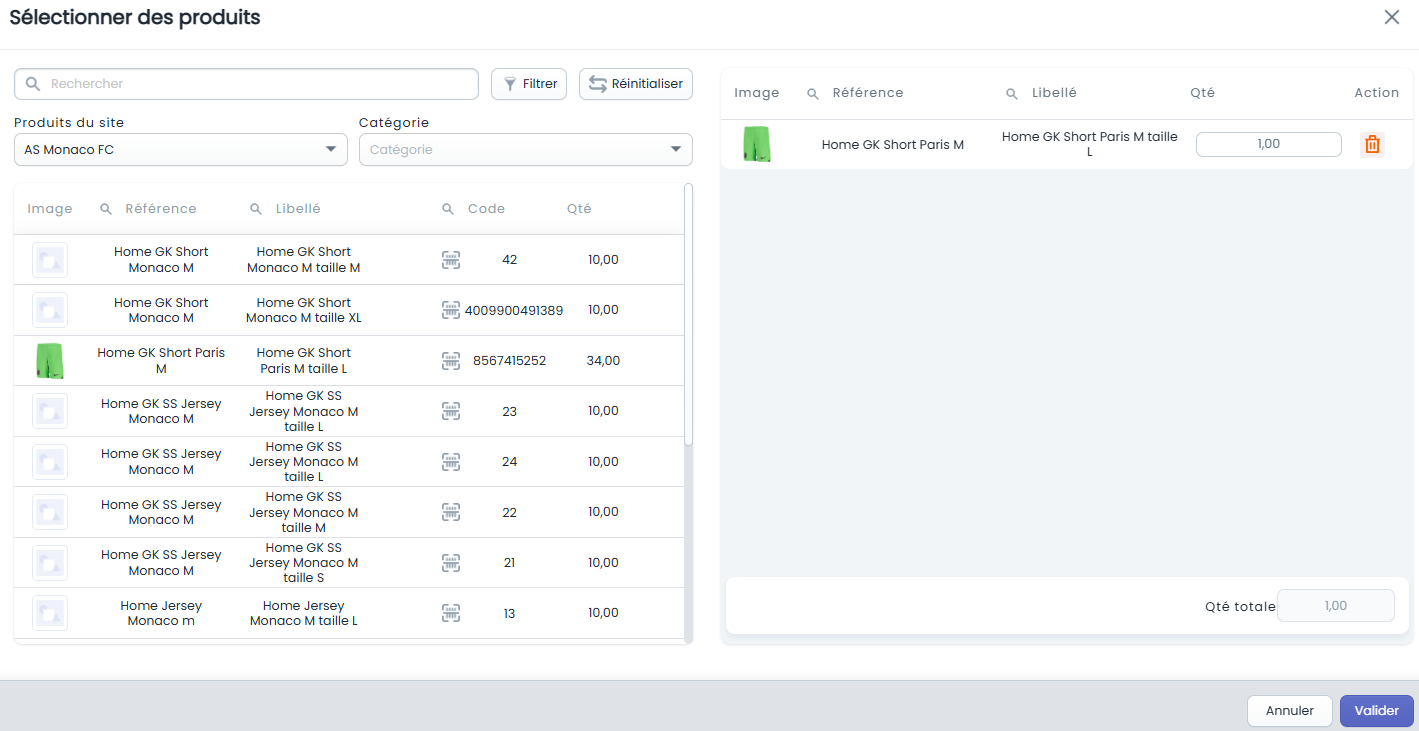Screen dimensions: 1419x731
Task: Select Home GK SS Jersey Monaco M taille M row
Action: click(348, 512)
